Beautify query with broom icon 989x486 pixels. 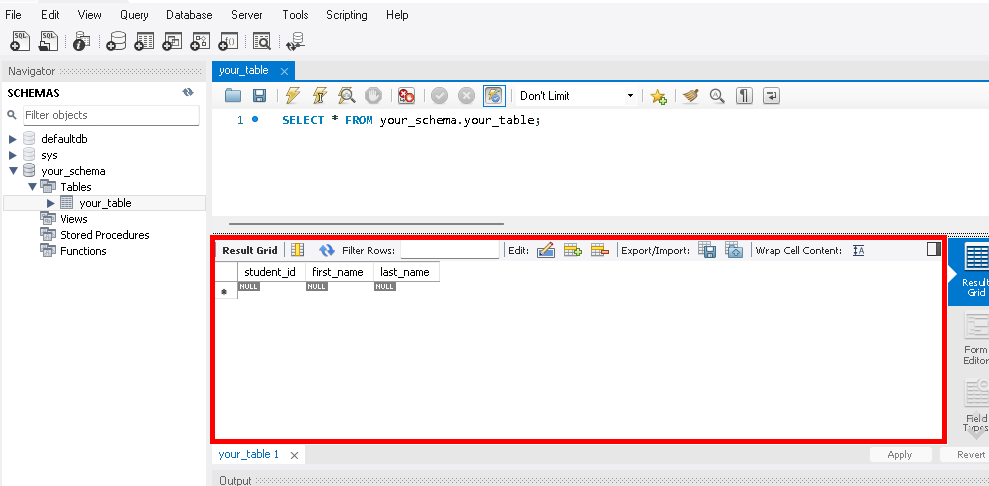pyautogui.click(x=691, y=96)
